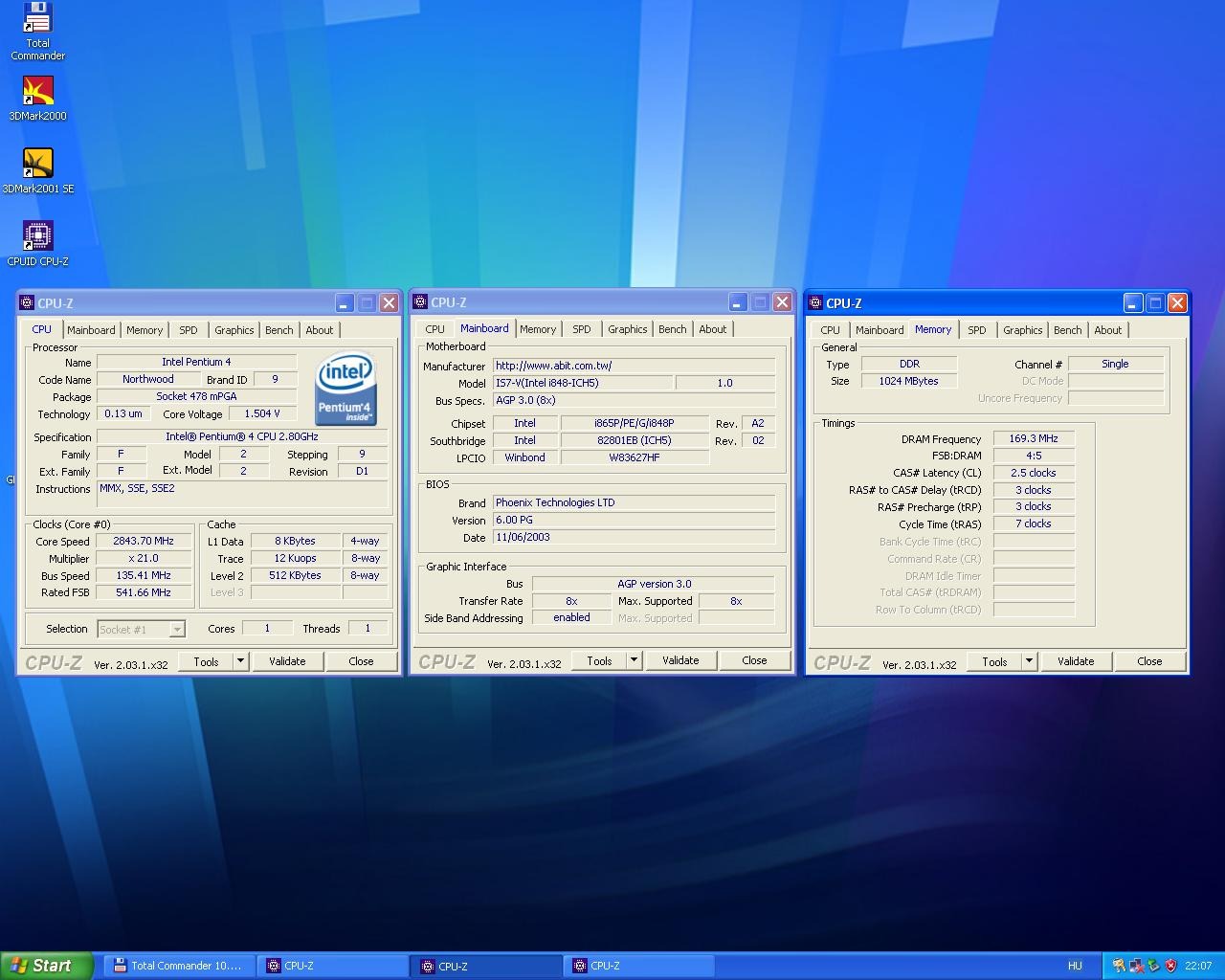Open Mainboard tab in right CPU-Z window

click(x=880, y=330)
